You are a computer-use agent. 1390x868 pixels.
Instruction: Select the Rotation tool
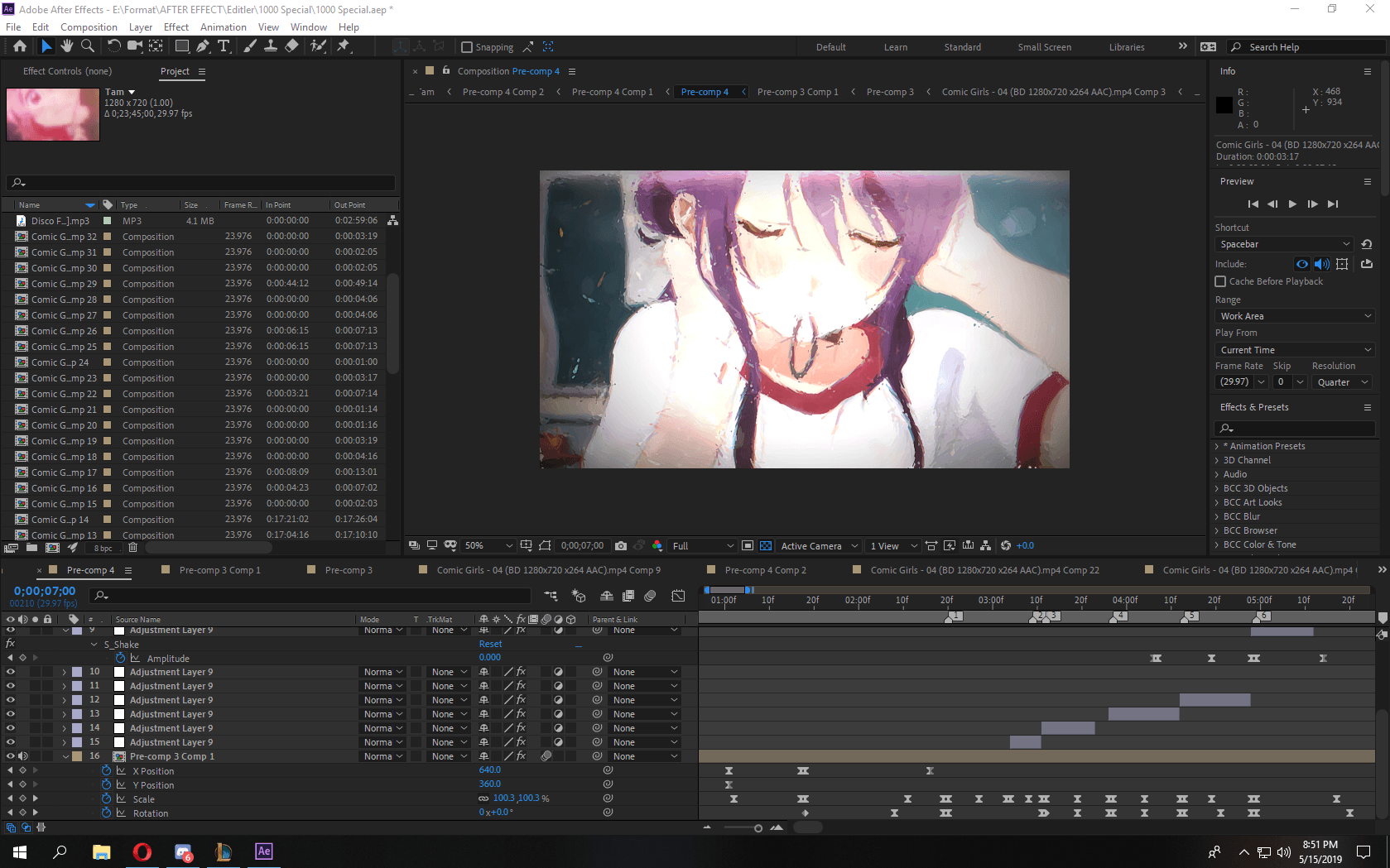click(114, 46)
